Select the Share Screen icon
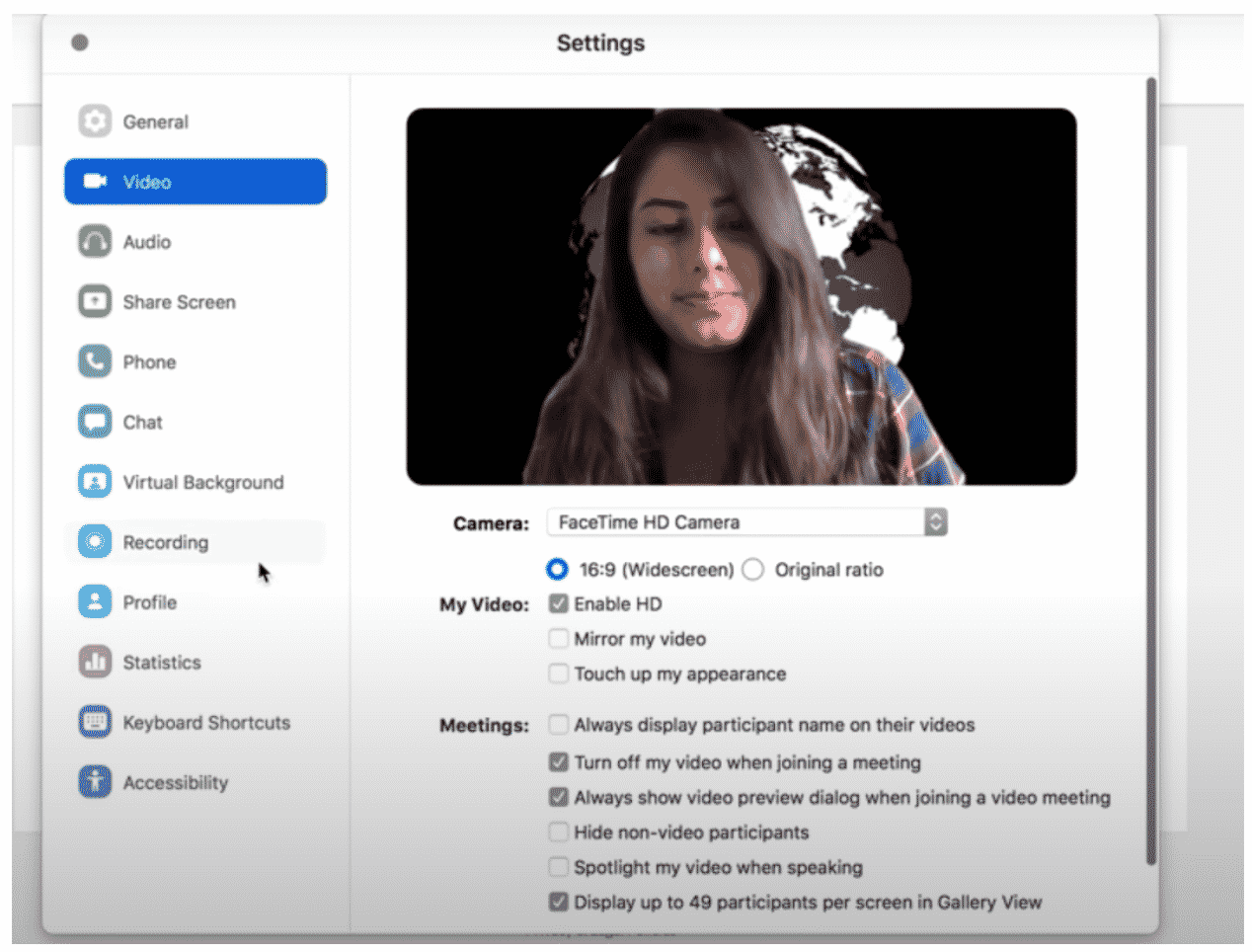The image size is (1252, 952). [x=95, y=302]
